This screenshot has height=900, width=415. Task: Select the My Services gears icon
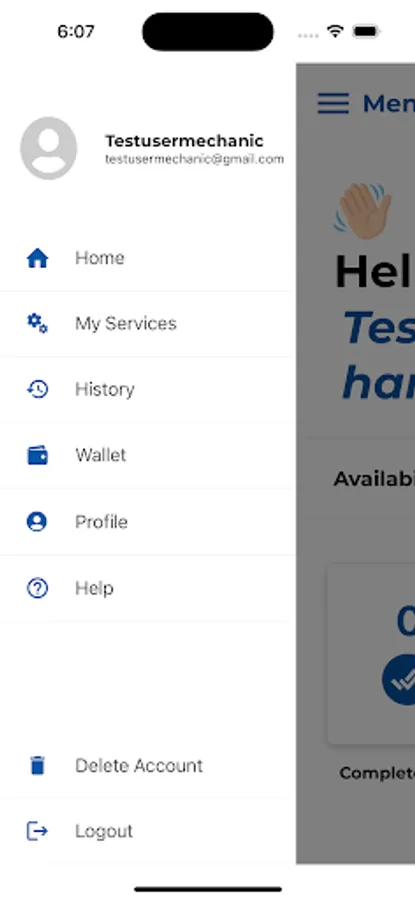tap(37, 324)
